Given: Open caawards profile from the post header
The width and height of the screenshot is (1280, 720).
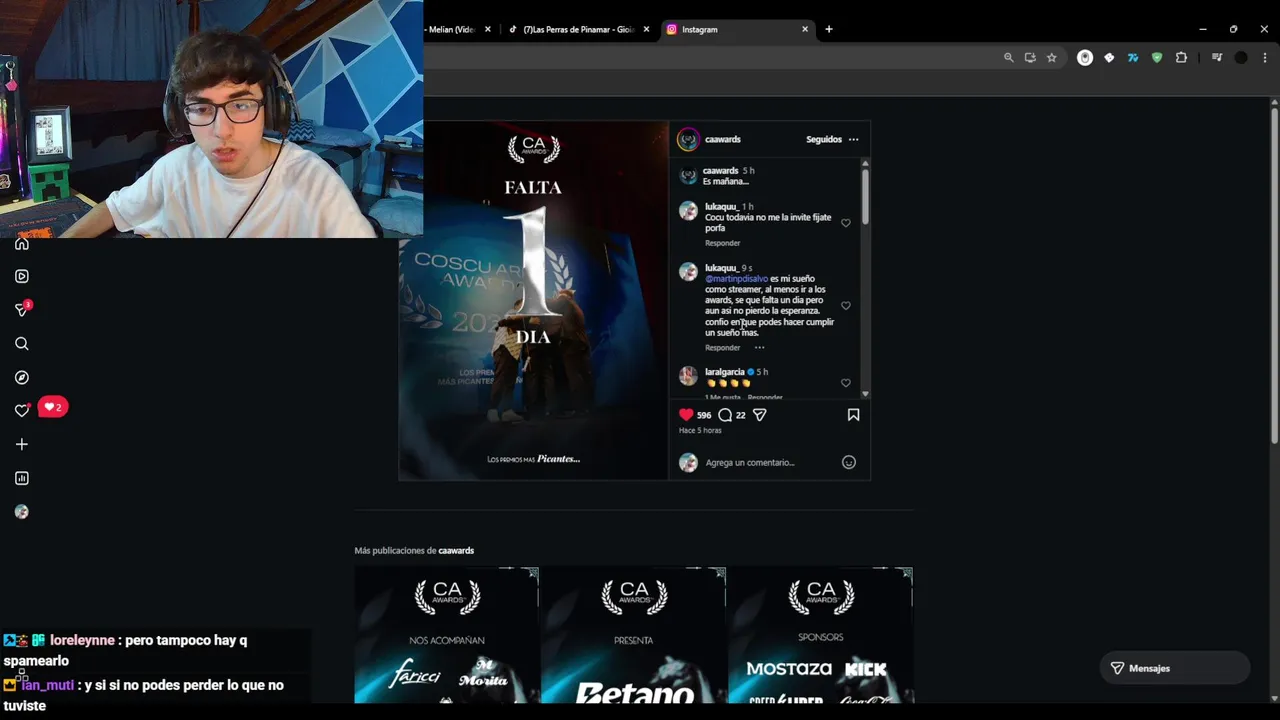Looking at the screenshot, I should click(x=723, y=139).
